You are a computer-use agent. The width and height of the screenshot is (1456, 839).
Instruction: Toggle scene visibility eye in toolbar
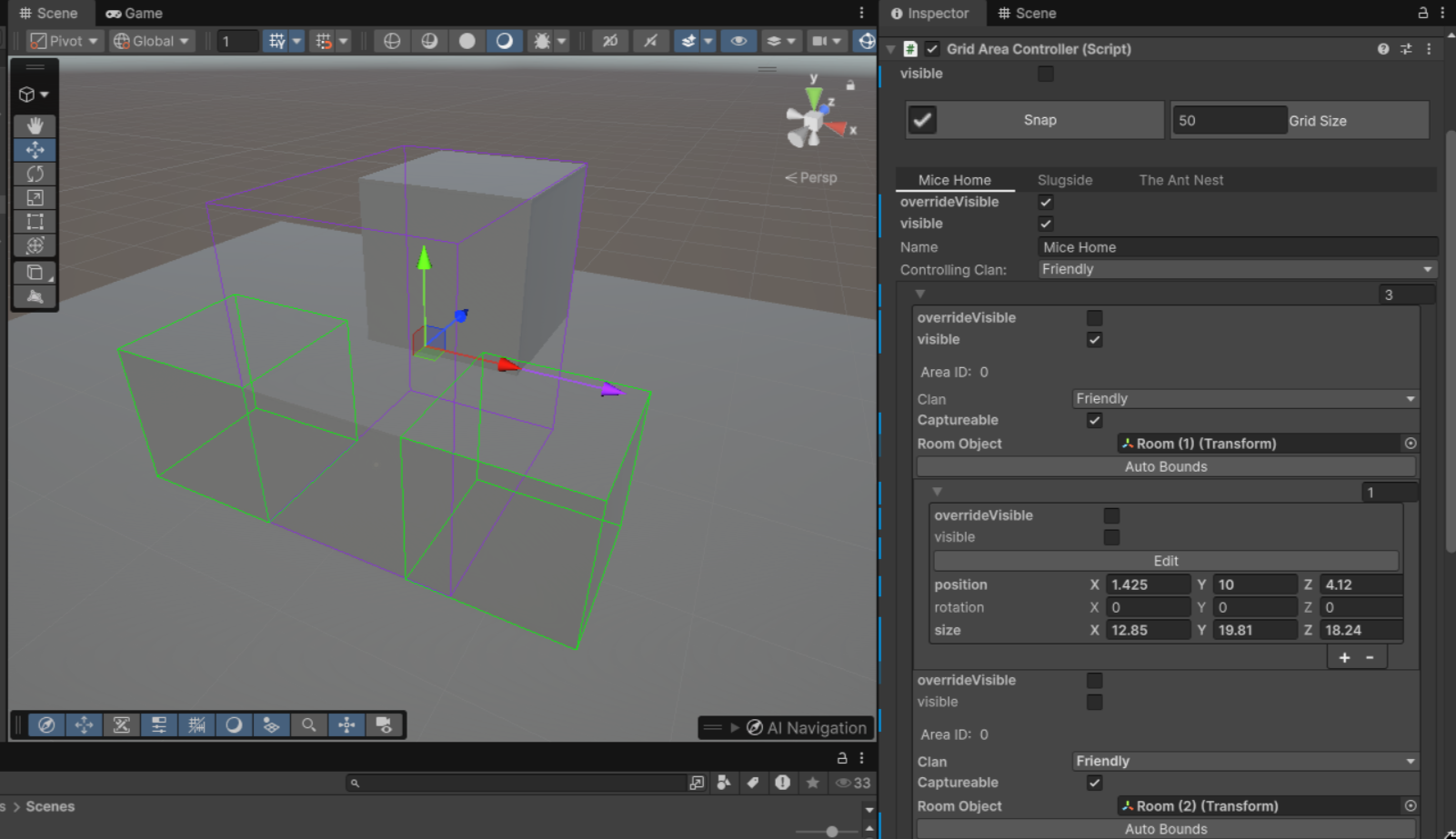[x=738, y=41]
